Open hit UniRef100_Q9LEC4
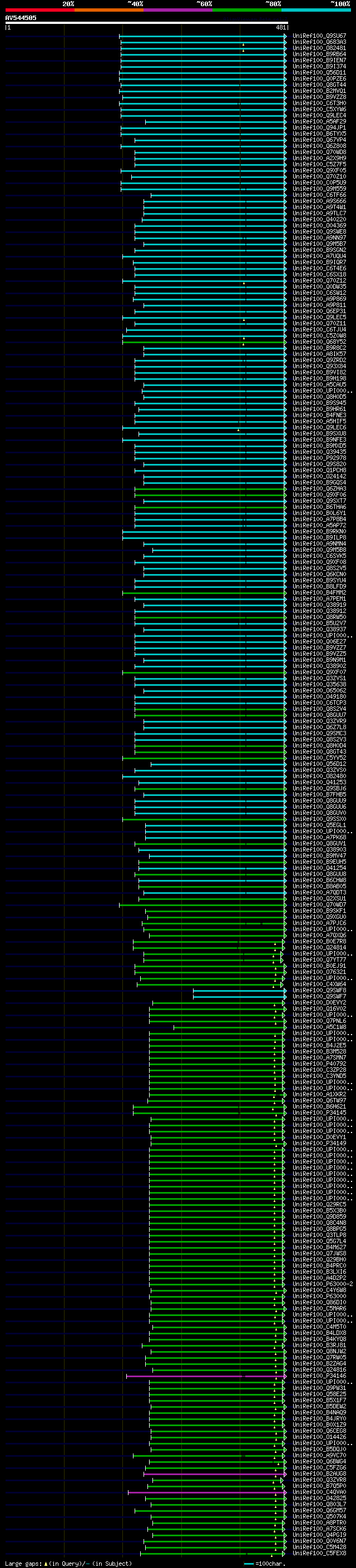The width and height of the screenshot is (356, 1568). (x=319, y=116)
